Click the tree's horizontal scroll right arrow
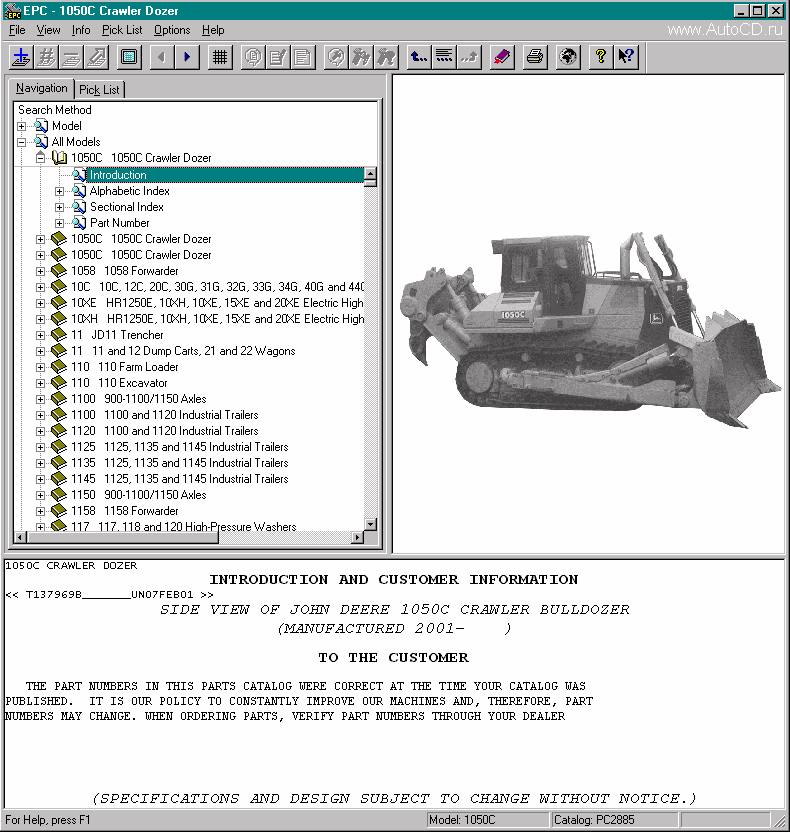The image size is (790, 832). click(358, 538)
